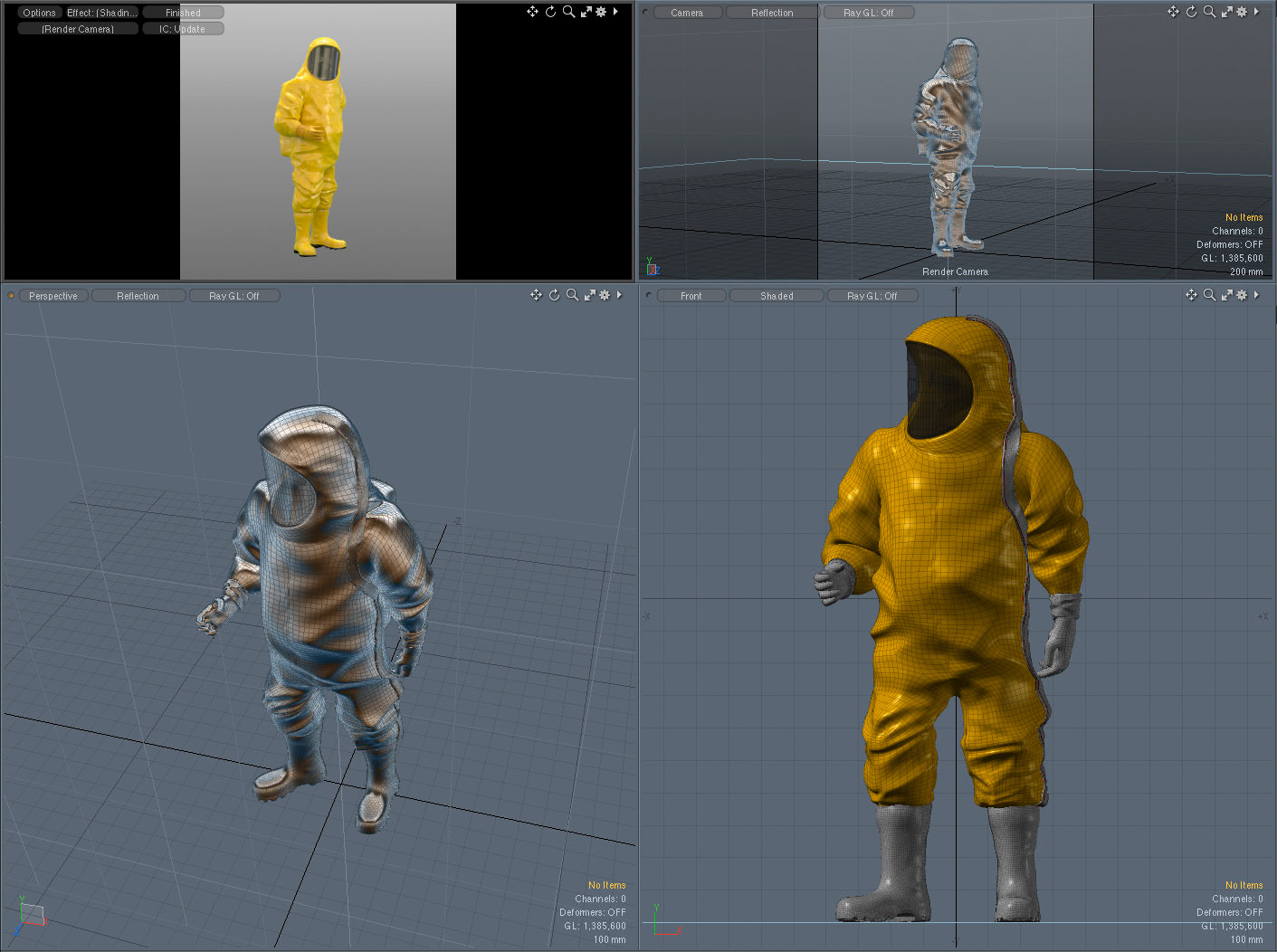
Task: Click the pan icon in render preview viewport
Action: (x=532, y=12)
